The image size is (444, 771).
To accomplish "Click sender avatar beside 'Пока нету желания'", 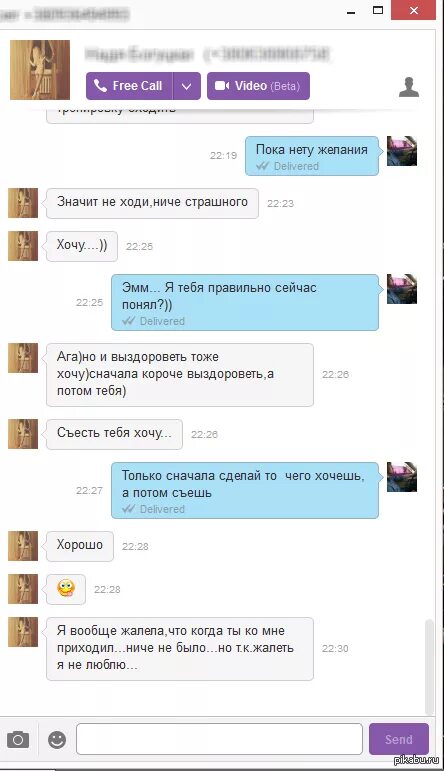I will 402,151.
